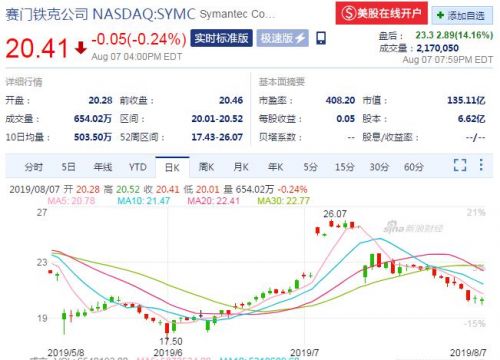The height and width of the screenshot is (360, 500).
Task: Select the 分时 chart tab
Action: click(34, 167)
